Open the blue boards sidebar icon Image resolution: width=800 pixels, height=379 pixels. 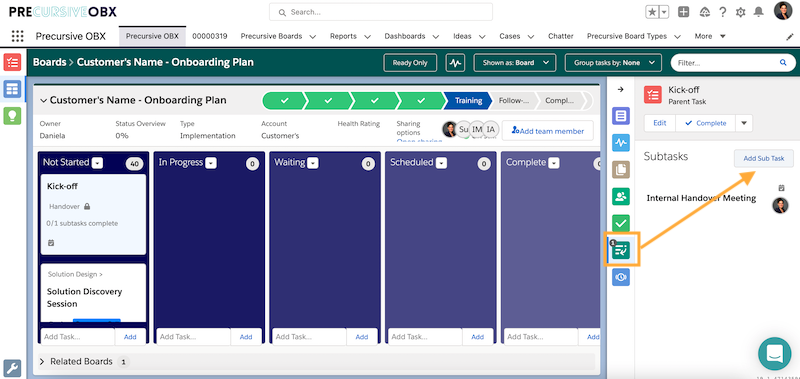click(x=12, y=89)
